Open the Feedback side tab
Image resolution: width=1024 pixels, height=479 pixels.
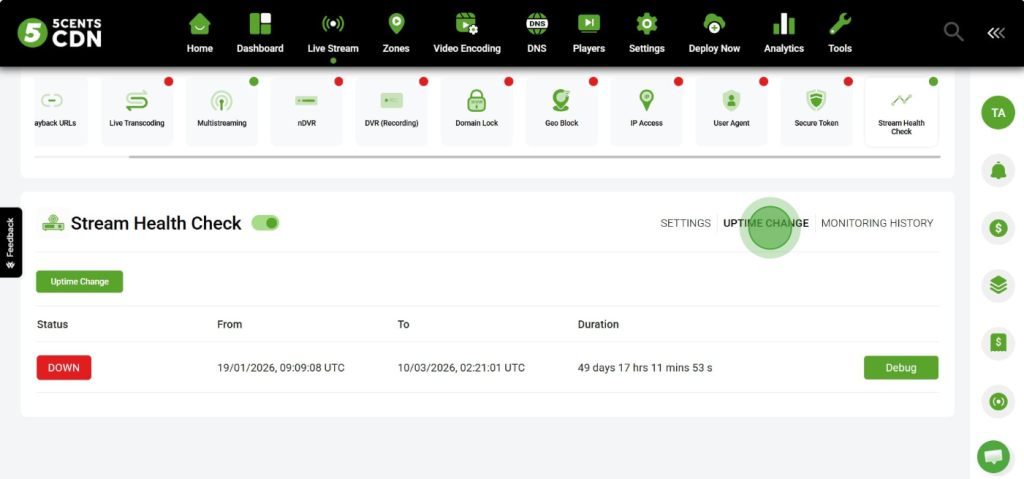coord(10,242)
